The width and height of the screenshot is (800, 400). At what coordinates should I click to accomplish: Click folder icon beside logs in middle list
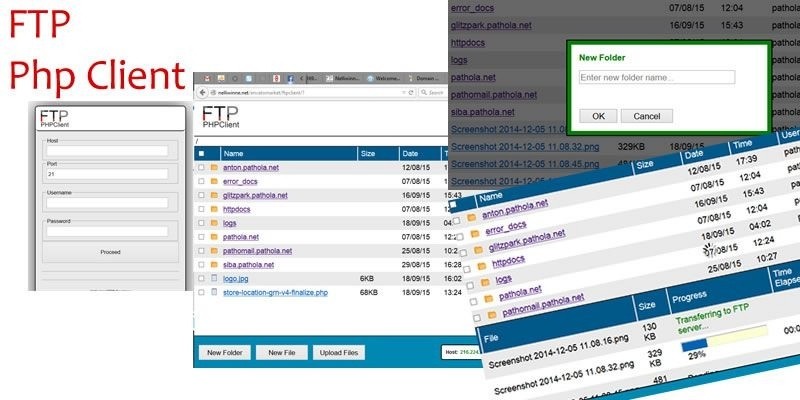tap(213, 224)
